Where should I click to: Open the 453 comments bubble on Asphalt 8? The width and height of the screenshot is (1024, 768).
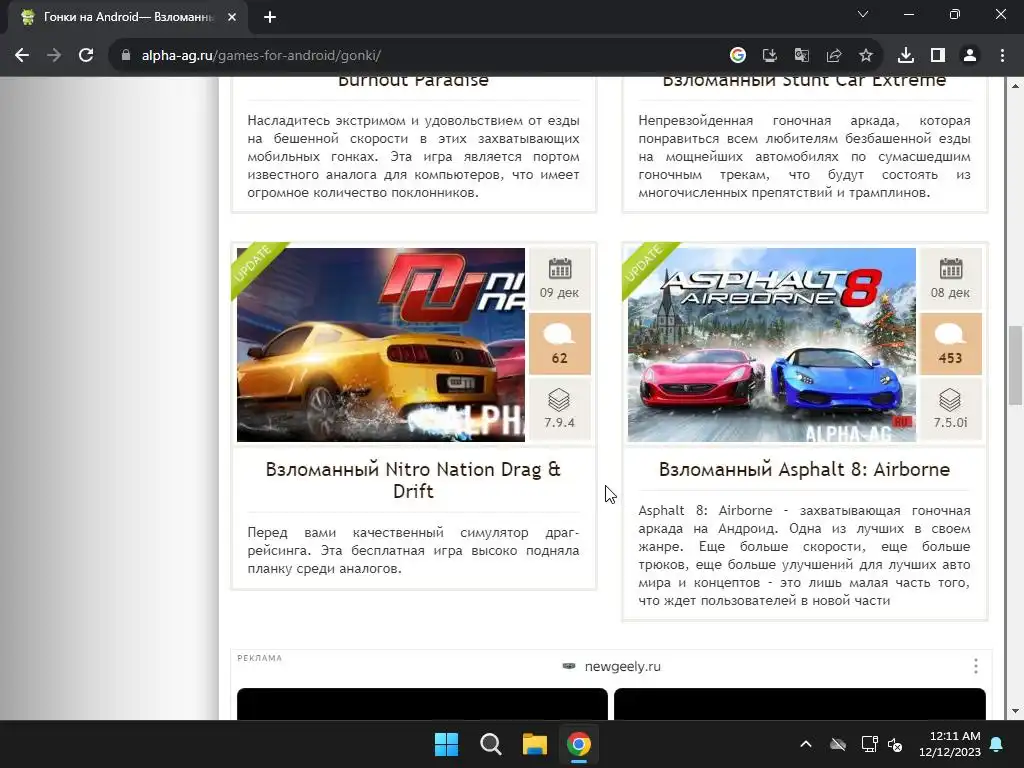click(x=950, y=344)
